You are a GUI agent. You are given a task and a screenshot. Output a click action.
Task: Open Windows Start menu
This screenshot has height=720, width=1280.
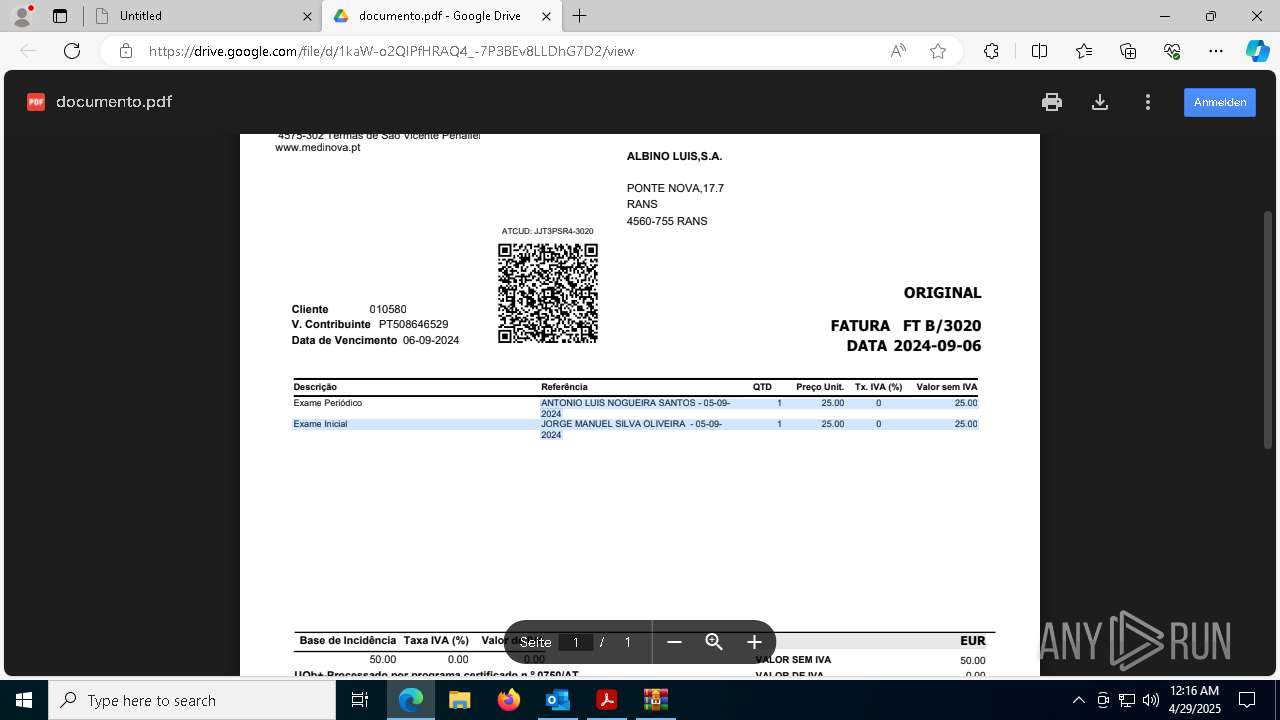24,700
